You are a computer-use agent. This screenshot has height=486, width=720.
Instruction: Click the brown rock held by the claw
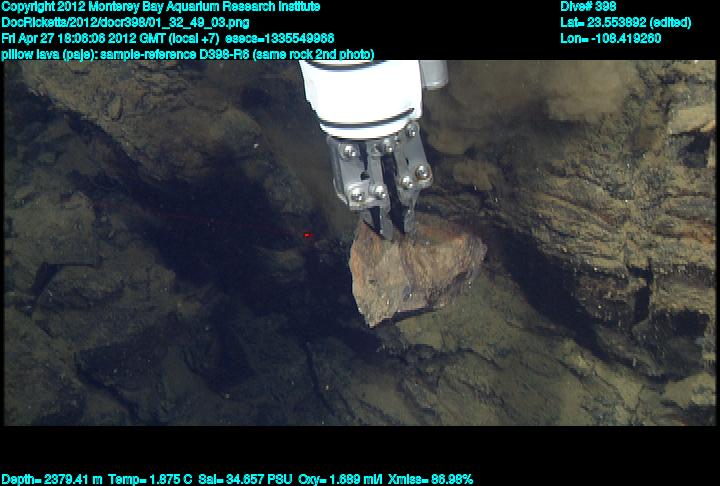point(414,271)
